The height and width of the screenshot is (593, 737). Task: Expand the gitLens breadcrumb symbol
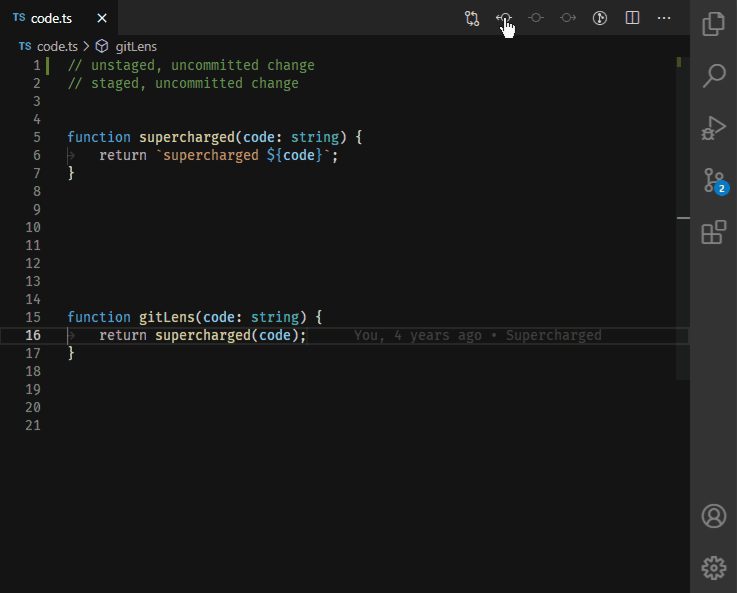(x=136, y=47)
